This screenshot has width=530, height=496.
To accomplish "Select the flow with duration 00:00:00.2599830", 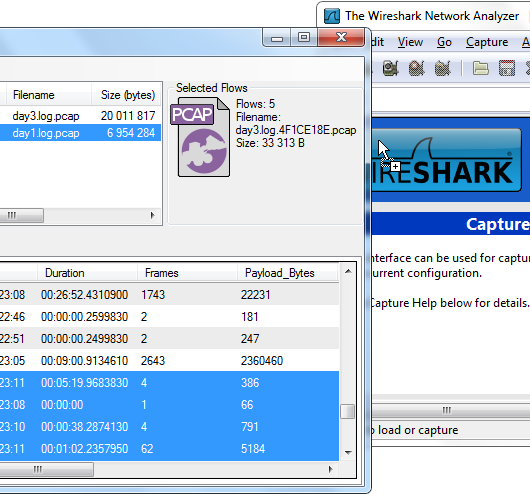I will [169, 316].
